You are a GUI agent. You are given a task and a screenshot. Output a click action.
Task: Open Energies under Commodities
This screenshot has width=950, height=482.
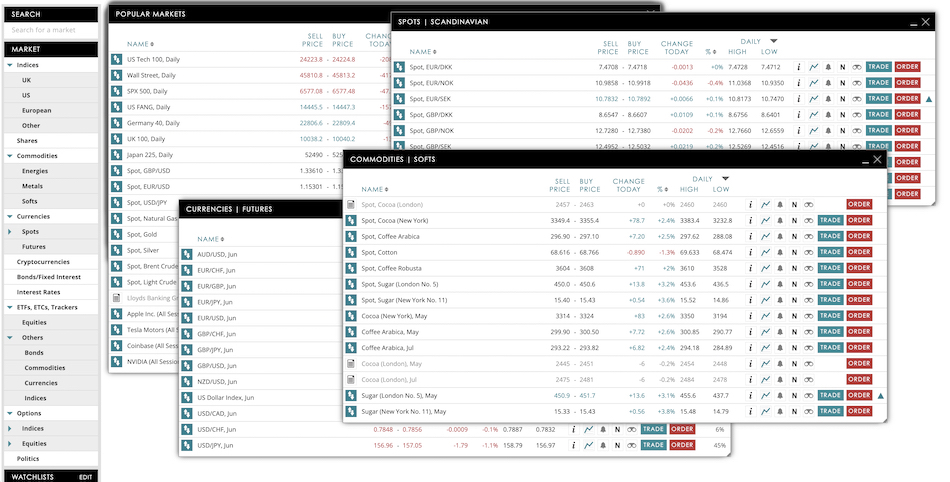pyautogui.click(x=35, y=171)
